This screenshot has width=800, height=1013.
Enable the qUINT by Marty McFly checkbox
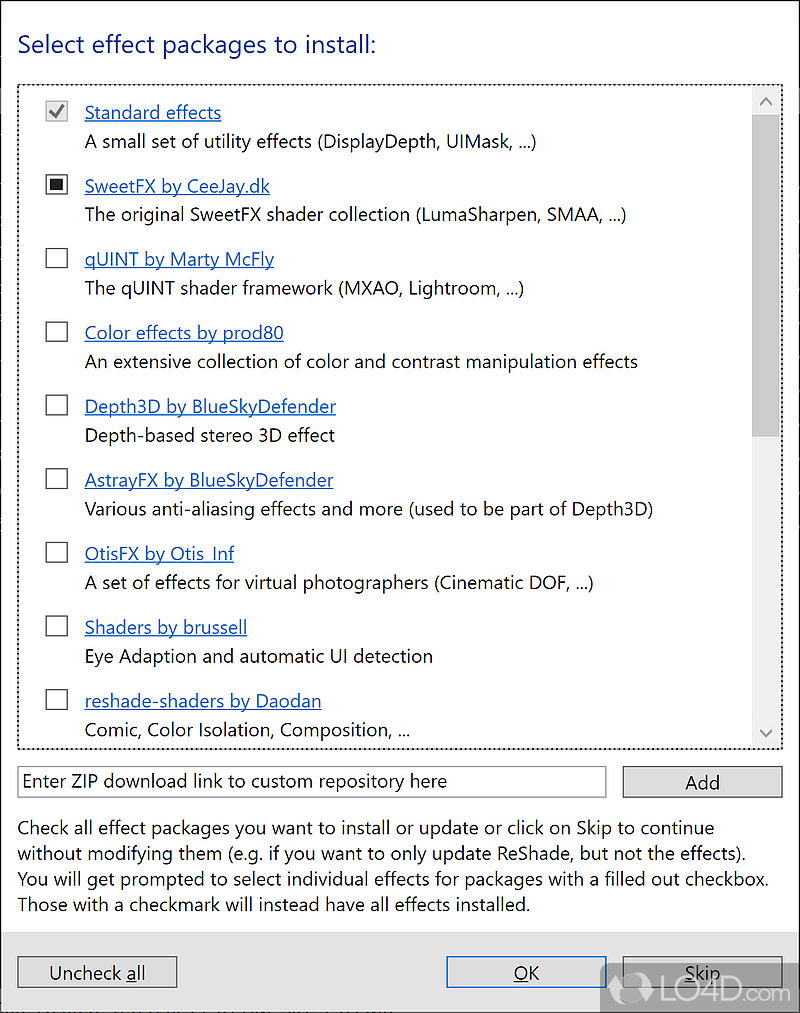click(x=57, y=259)
